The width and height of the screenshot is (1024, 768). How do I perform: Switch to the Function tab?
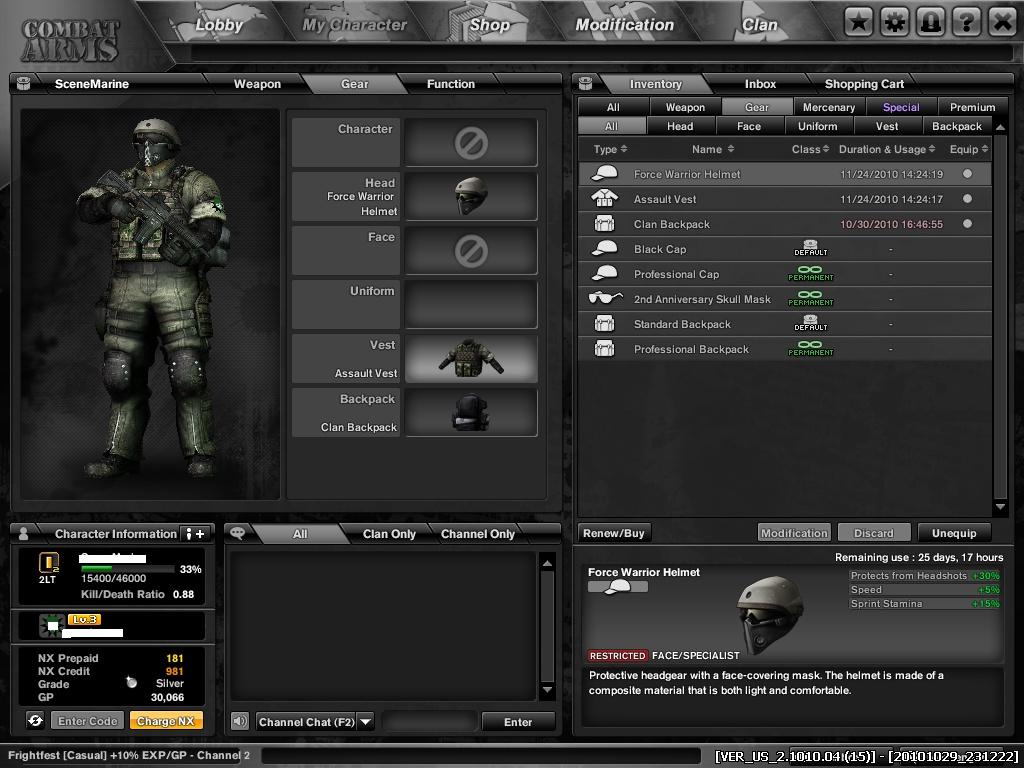(451, 84)
